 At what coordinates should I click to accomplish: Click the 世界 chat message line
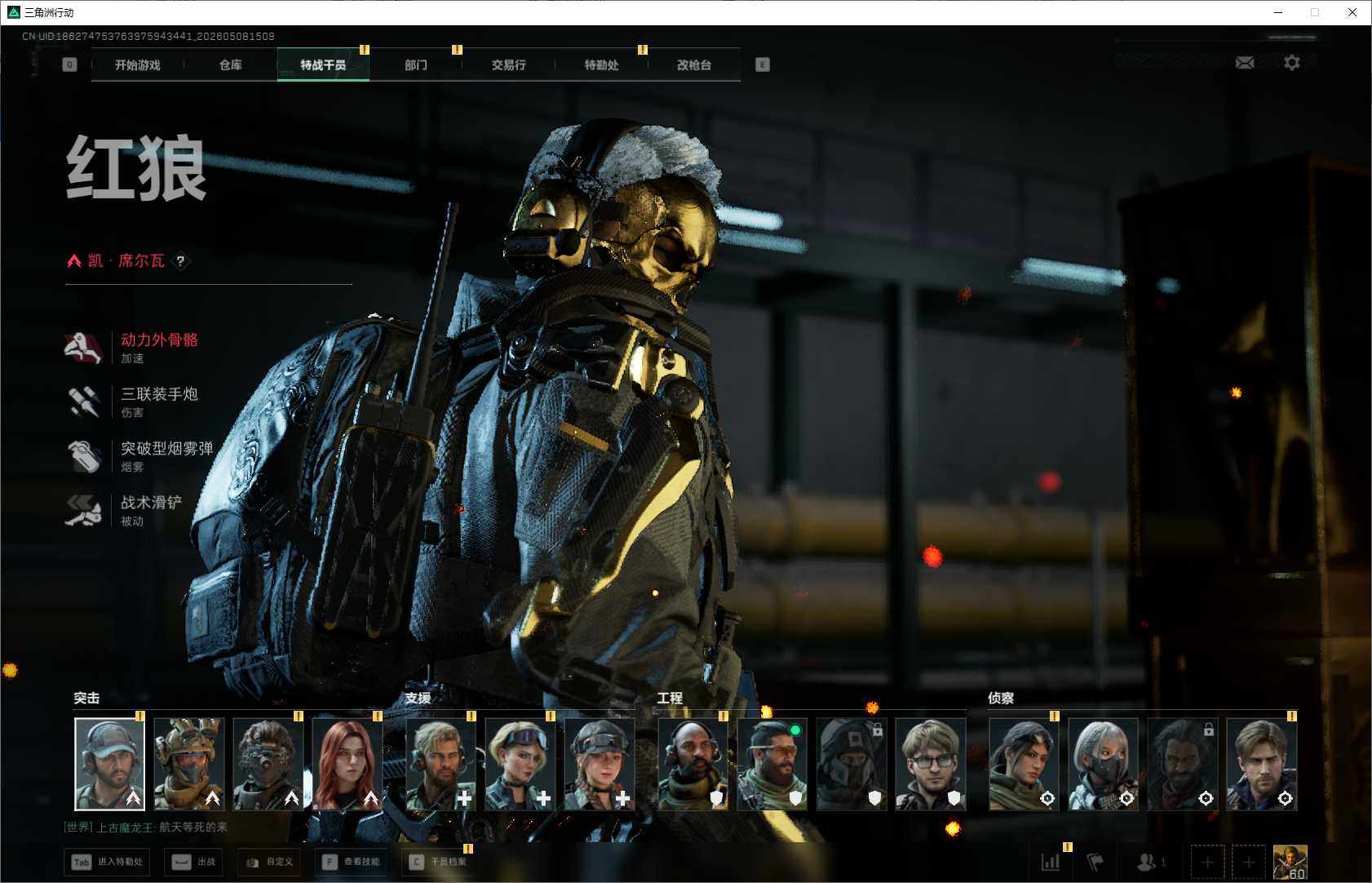coord(146,828)
